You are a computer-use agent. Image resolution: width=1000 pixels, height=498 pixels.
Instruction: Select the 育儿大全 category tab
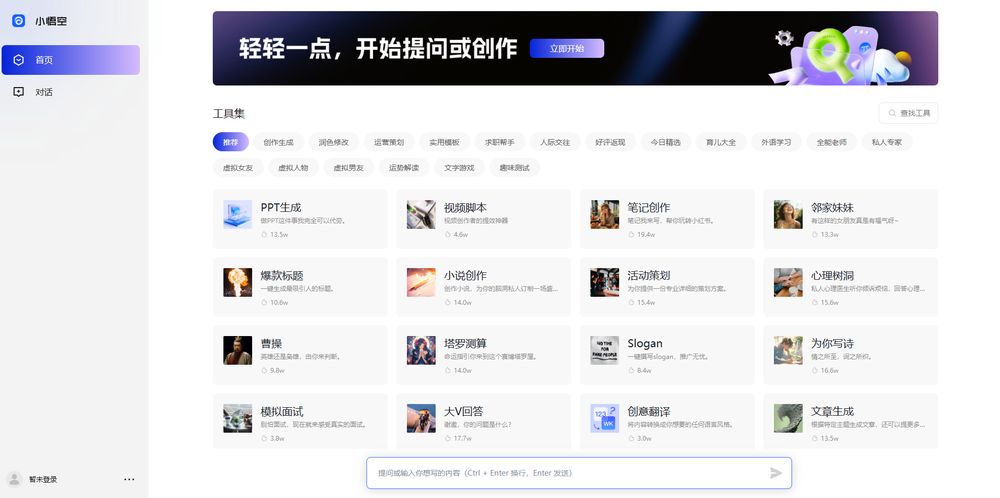click(721, 142)
